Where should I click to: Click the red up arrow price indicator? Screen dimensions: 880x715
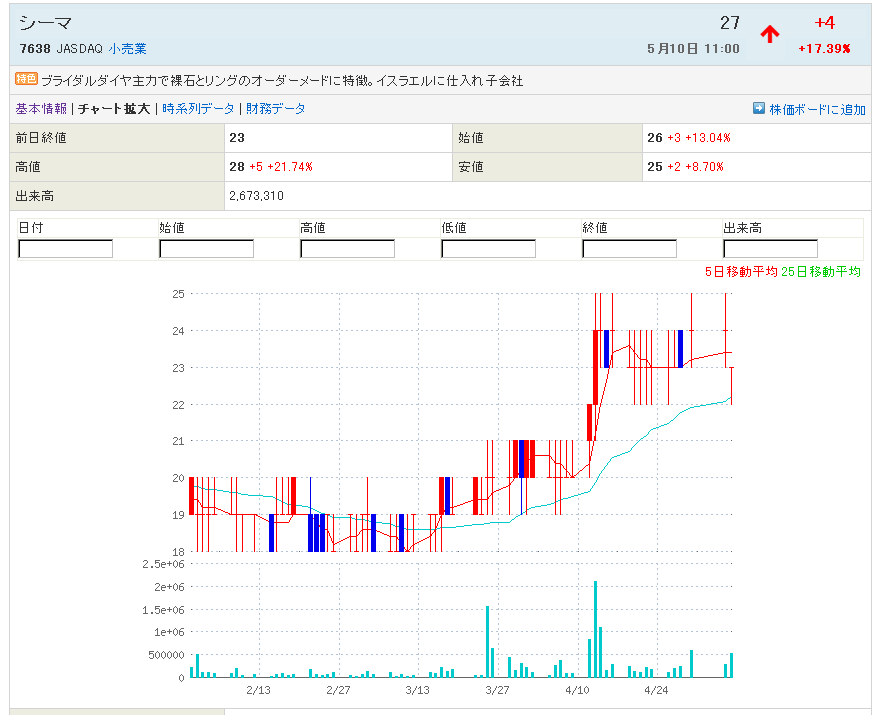(x=769, y=34)
